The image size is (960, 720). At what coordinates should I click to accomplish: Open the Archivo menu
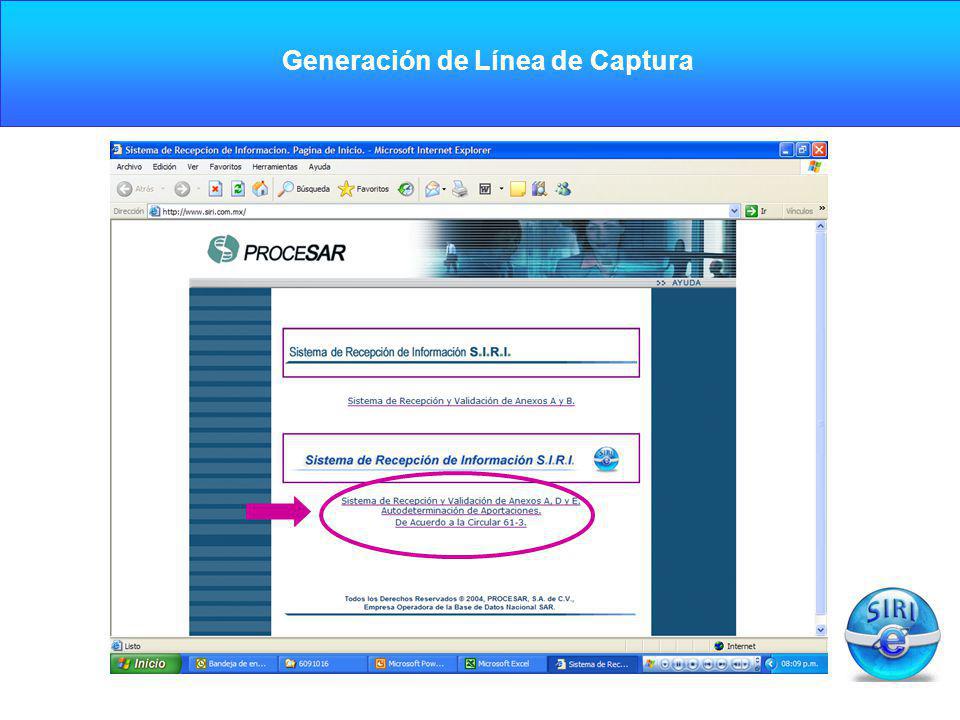pos(129,167)
